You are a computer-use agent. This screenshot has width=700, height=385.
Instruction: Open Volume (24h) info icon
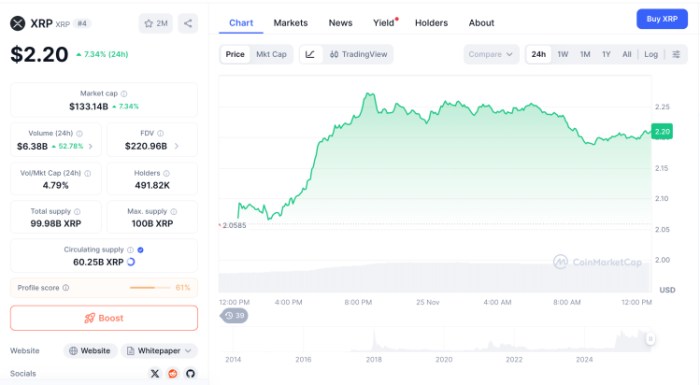click(79, 133)
